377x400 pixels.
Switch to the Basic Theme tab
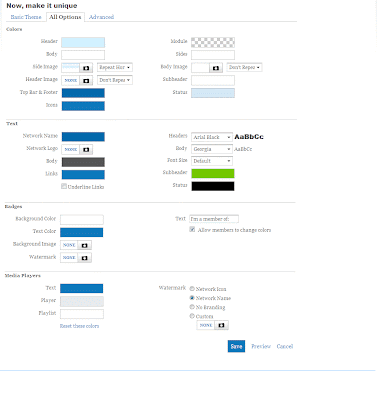[26, 17]
